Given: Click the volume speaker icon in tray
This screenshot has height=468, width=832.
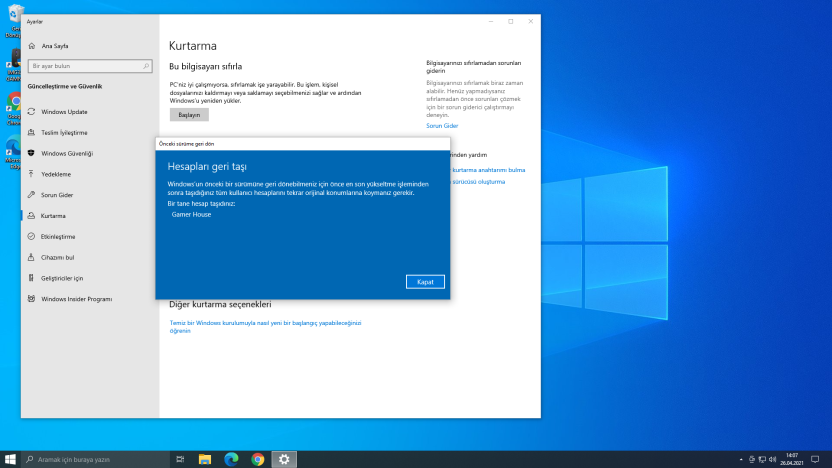Looking at the screenshot, I should pos(773,460).
